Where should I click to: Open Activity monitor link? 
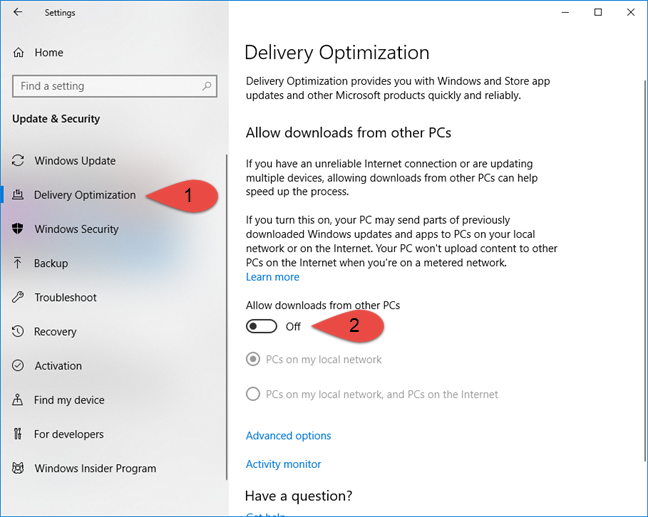click(283, 464)
